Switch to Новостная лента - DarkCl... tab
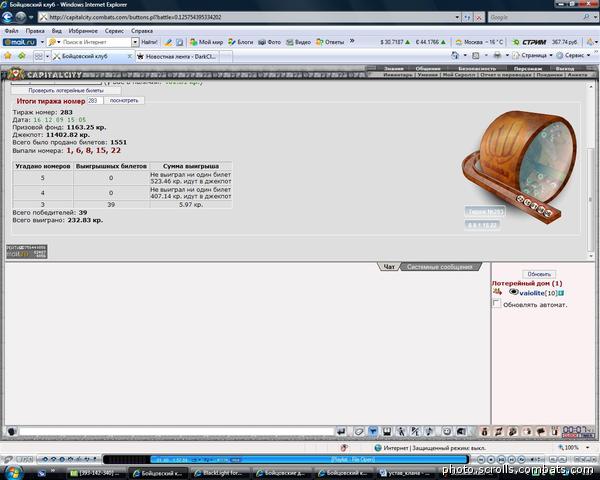 tap(178, 57)
